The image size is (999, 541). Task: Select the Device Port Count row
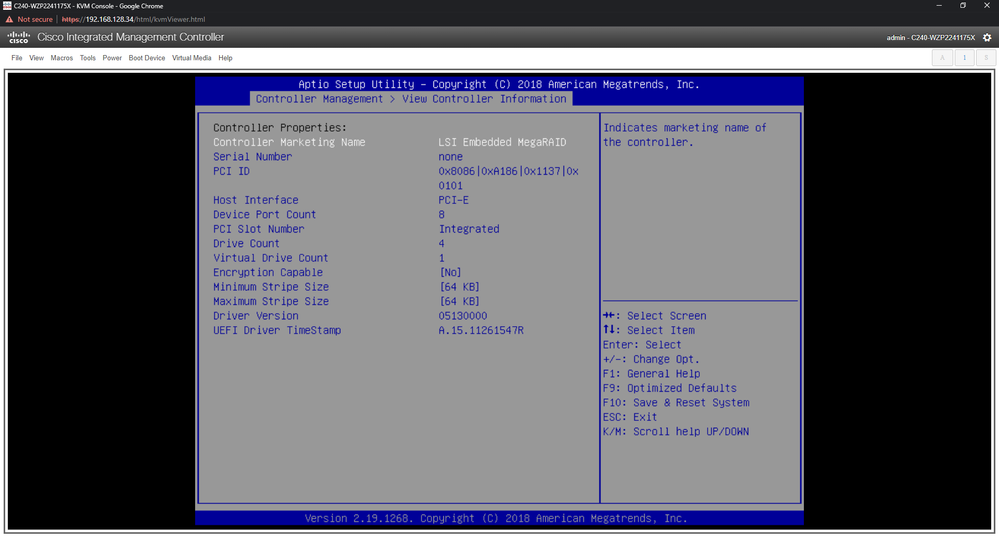[x=329, y=215]
